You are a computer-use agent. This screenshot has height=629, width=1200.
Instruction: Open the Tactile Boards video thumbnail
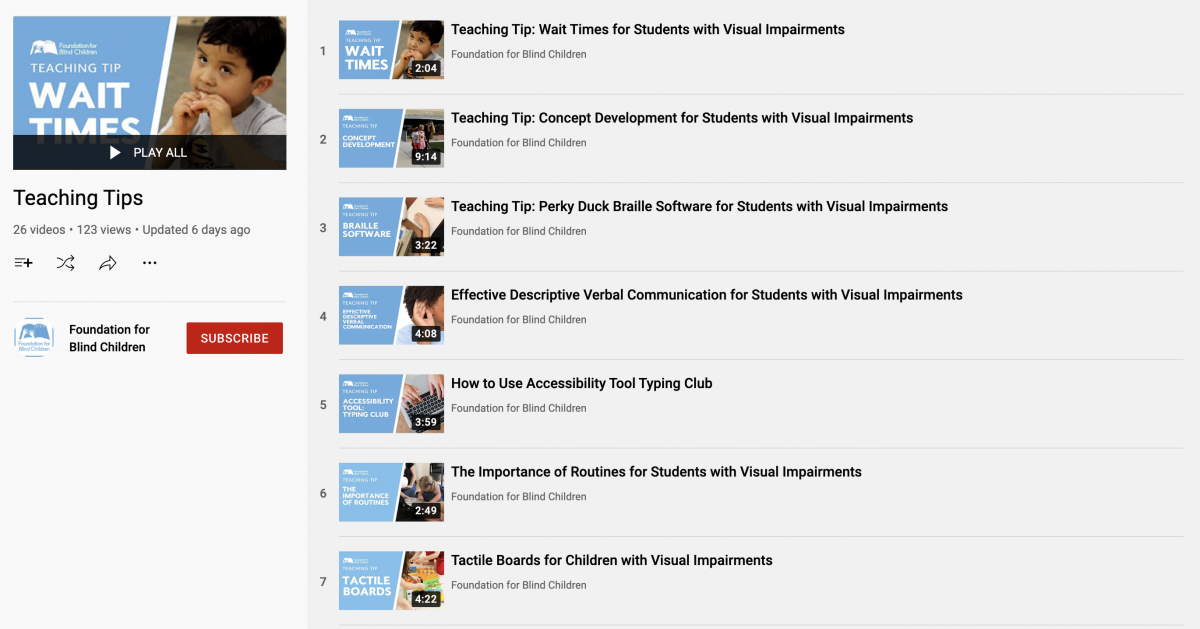[x=391, y=581]
